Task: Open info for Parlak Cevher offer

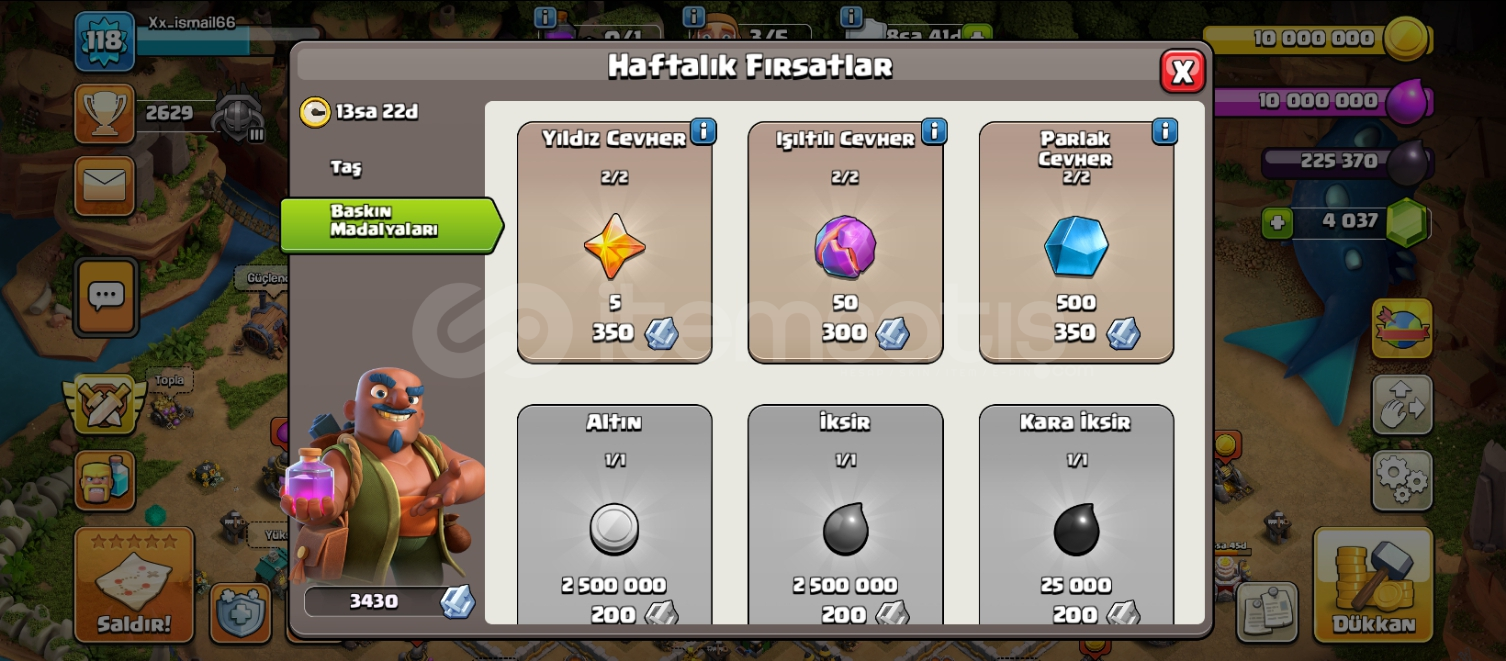Action: click(x=1165, y=131)
